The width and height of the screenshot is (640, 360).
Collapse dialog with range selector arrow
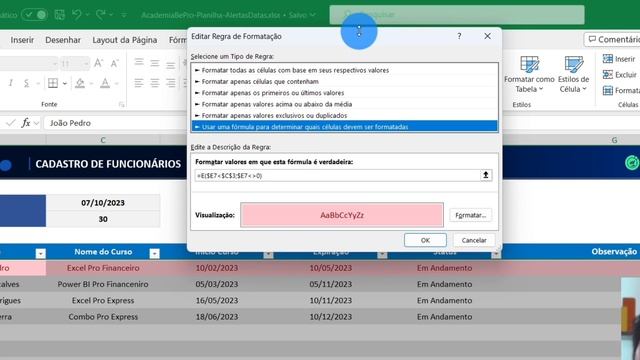point(486,175)
